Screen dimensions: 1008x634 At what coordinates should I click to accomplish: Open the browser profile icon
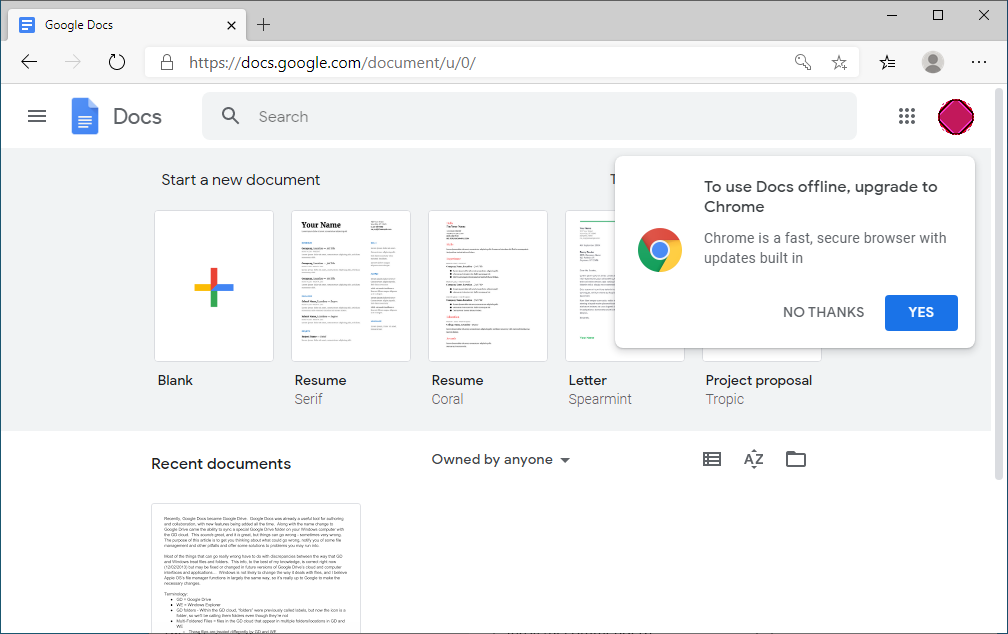point(933,62)
